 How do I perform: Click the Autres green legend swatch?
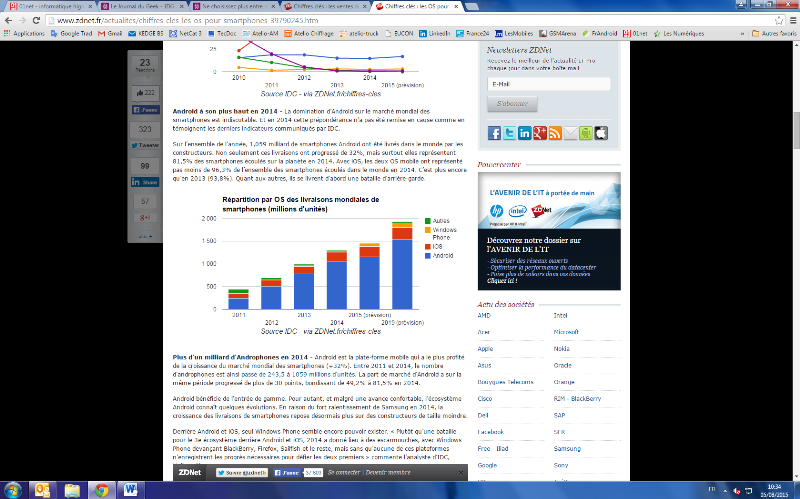click(428, 221)
